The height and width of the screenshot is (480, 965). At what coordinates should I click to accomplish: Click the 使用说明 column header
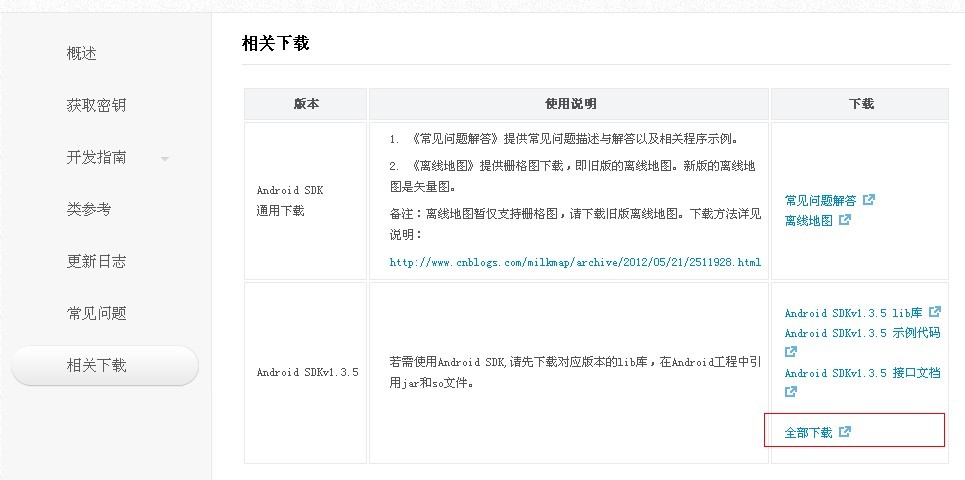(569, 104)
